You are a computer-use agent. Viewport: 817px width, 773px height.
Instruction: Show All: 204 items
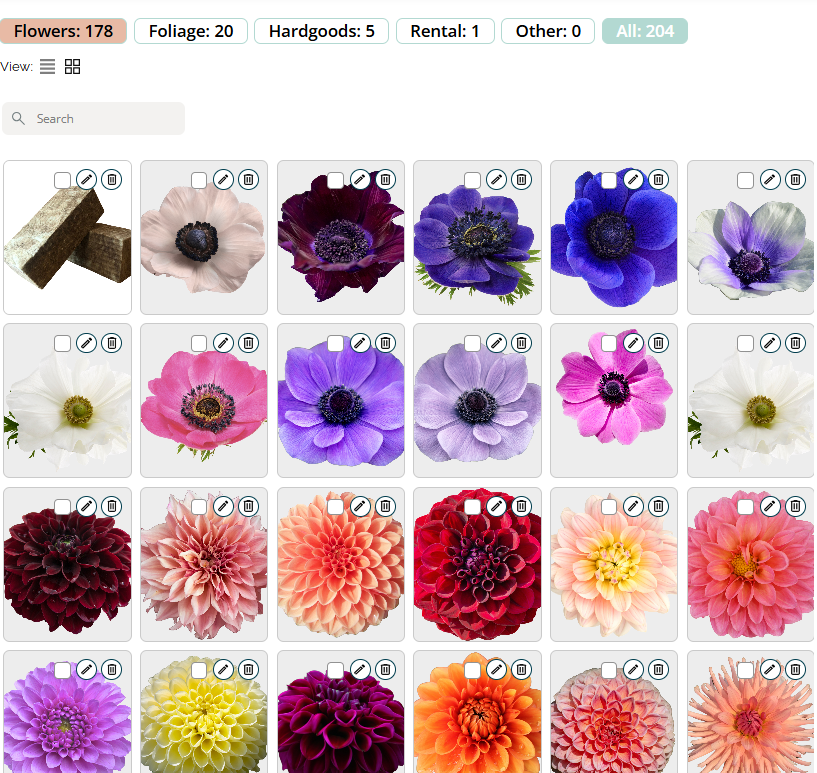pos(644,31)
